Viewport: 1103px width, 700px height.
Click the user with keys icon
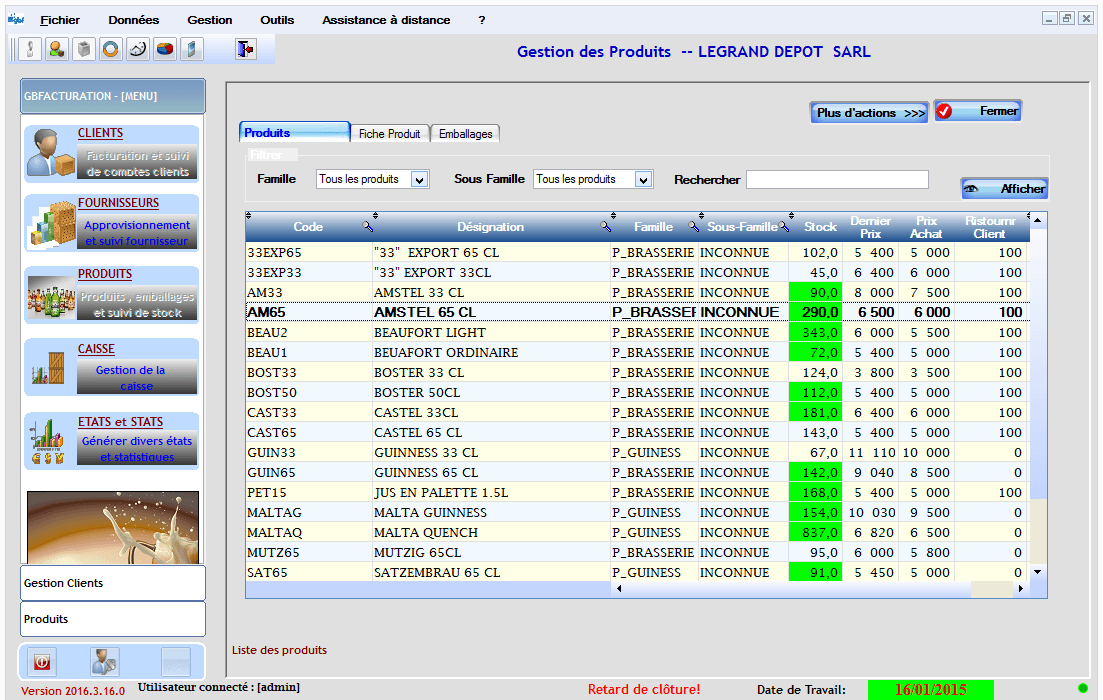(105, 661)
